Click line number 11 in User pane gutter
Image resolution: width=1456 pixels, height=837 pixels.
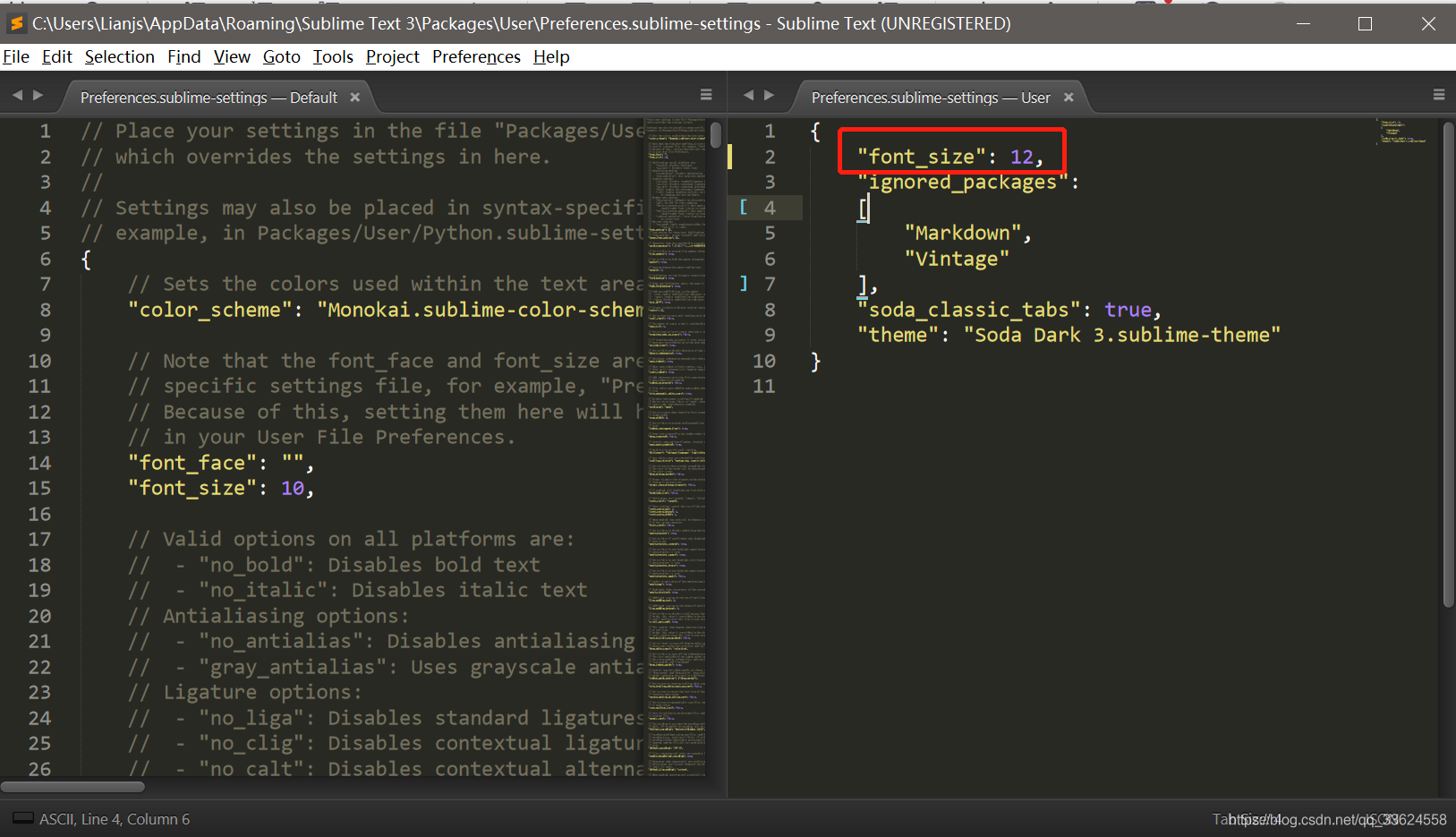tap(764, 386)
